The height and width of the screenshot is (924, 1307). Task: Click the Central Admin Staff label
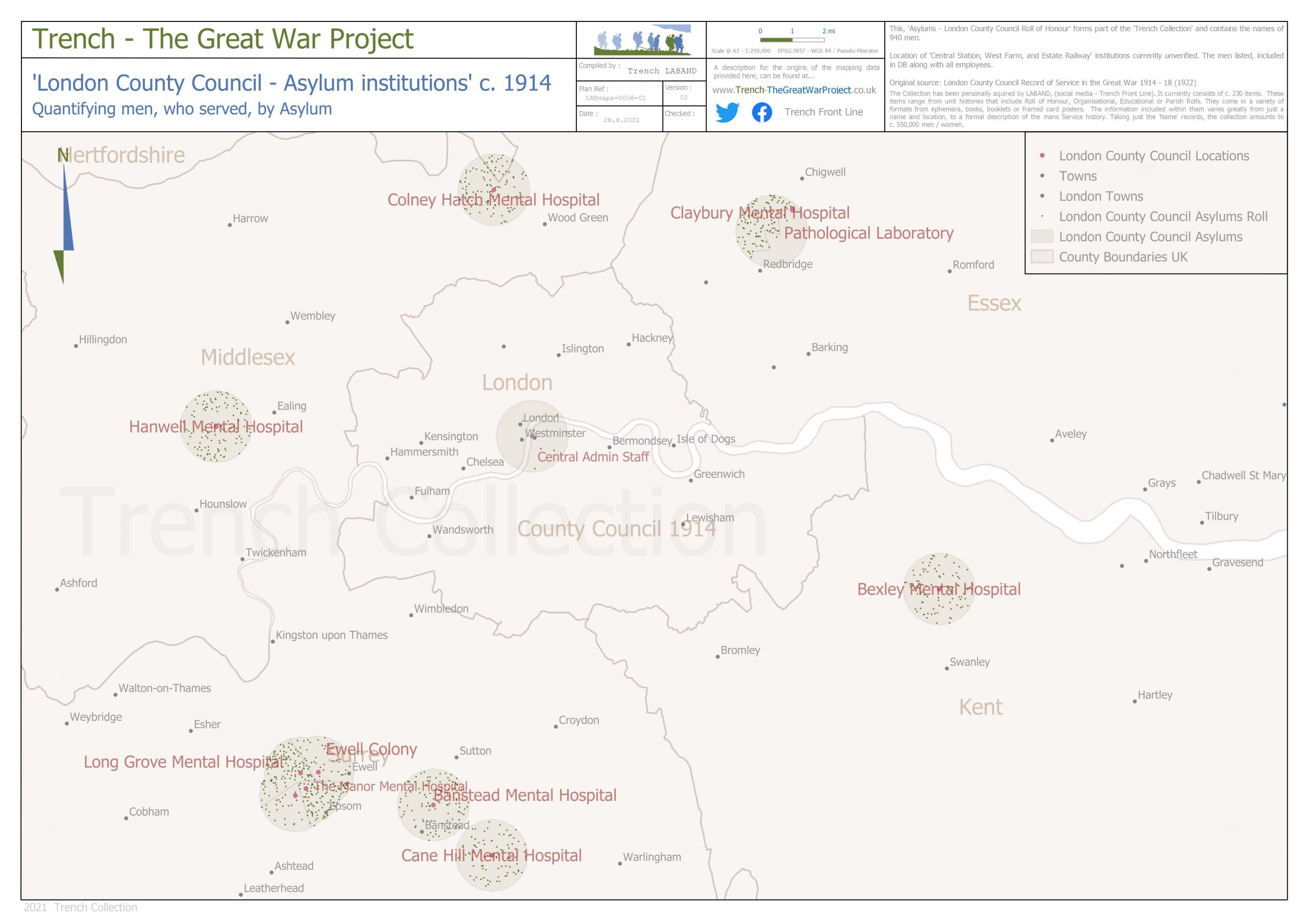tap(593, 456)
